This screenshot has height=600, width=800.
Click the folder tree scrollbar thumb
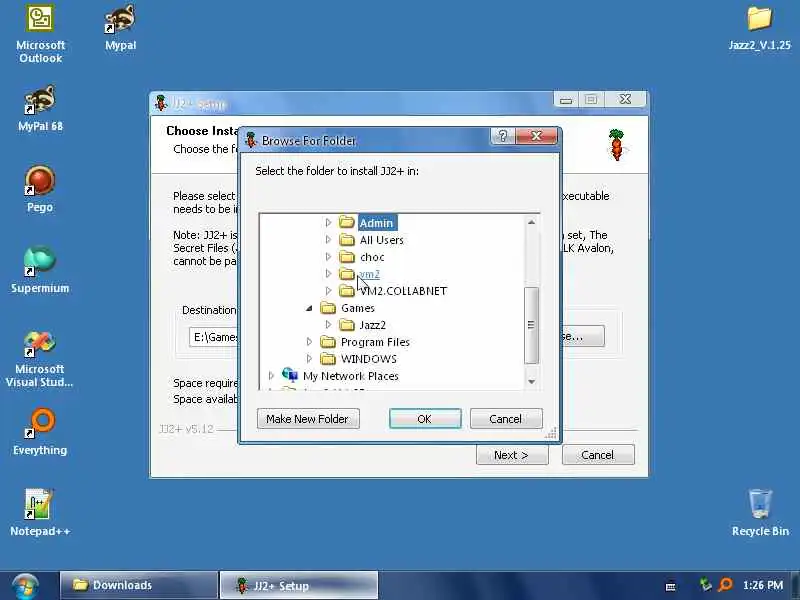pyautogui.click(x=531, y=325)
